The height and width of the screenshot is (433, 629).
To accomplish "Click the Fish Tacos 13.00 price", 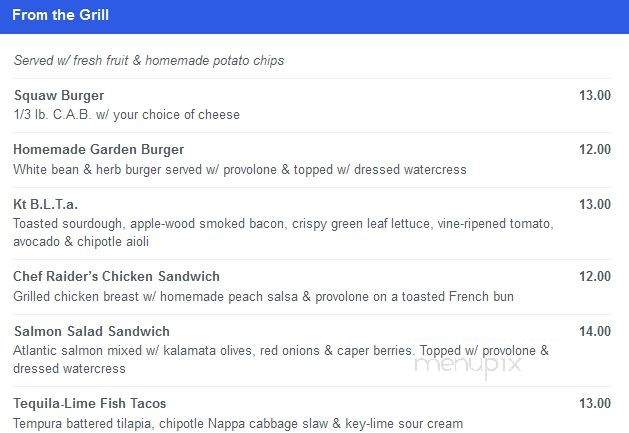I will click(595, 403).
